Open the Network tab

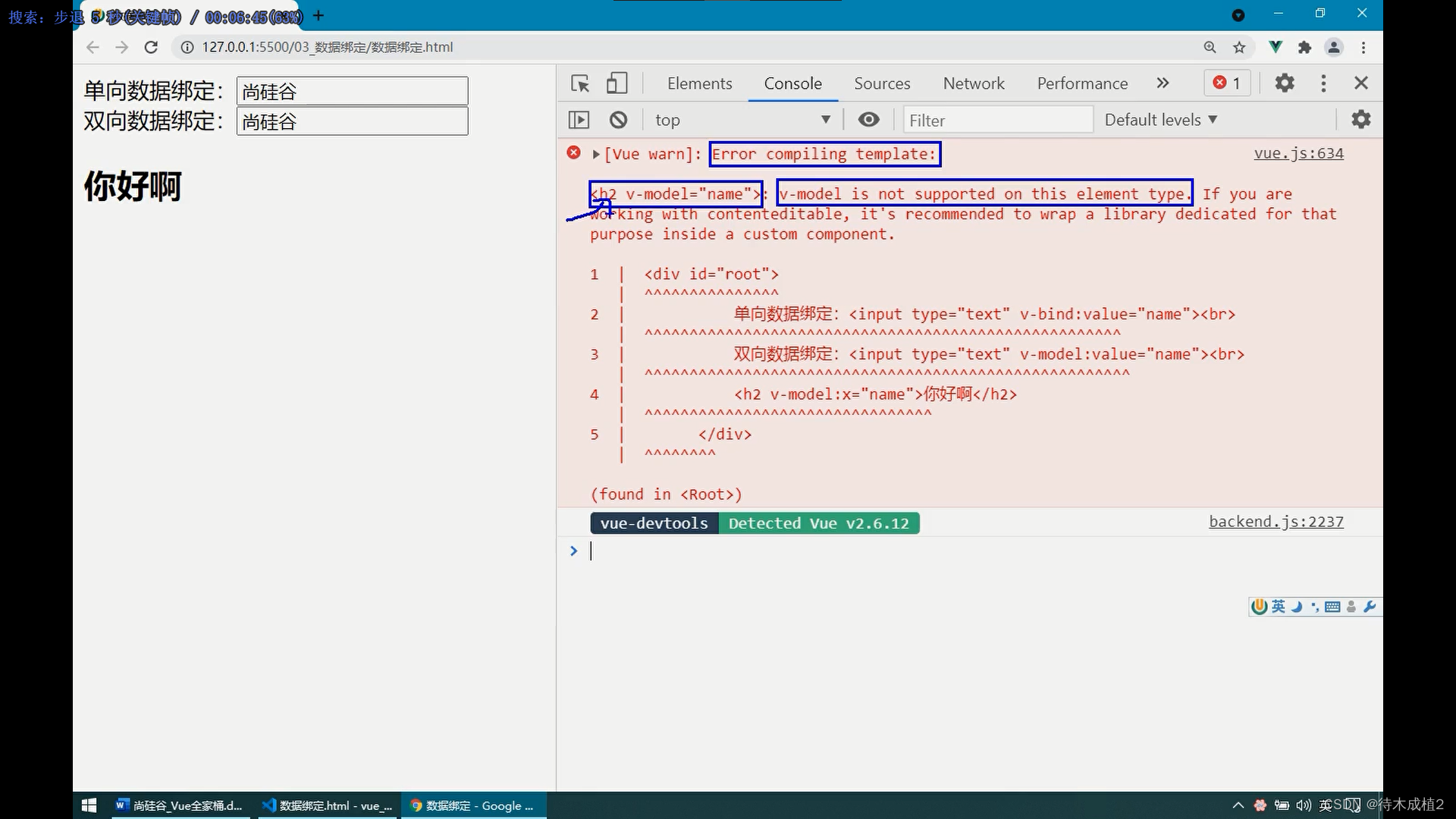pos(974,83)
